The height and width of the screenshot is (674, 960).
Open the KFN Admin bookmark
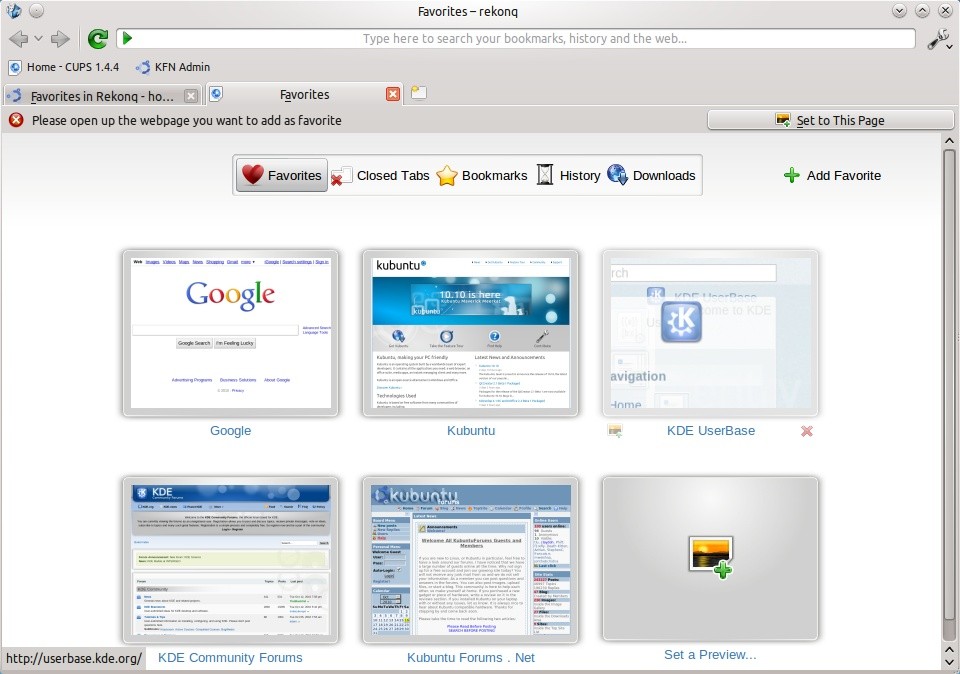(173, 67)
